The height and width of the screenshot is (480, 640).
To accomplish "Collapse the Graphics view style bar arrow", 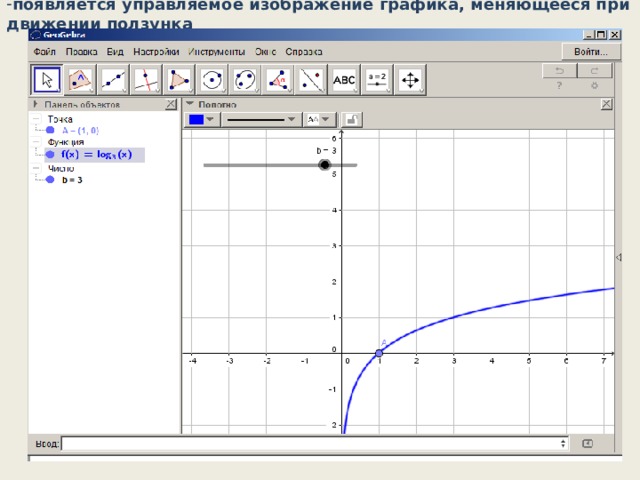I will pos(189,104).
